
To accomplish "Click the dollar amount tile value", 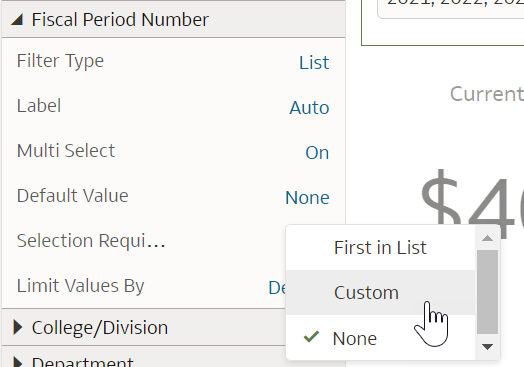I will [x=472, y=203].
